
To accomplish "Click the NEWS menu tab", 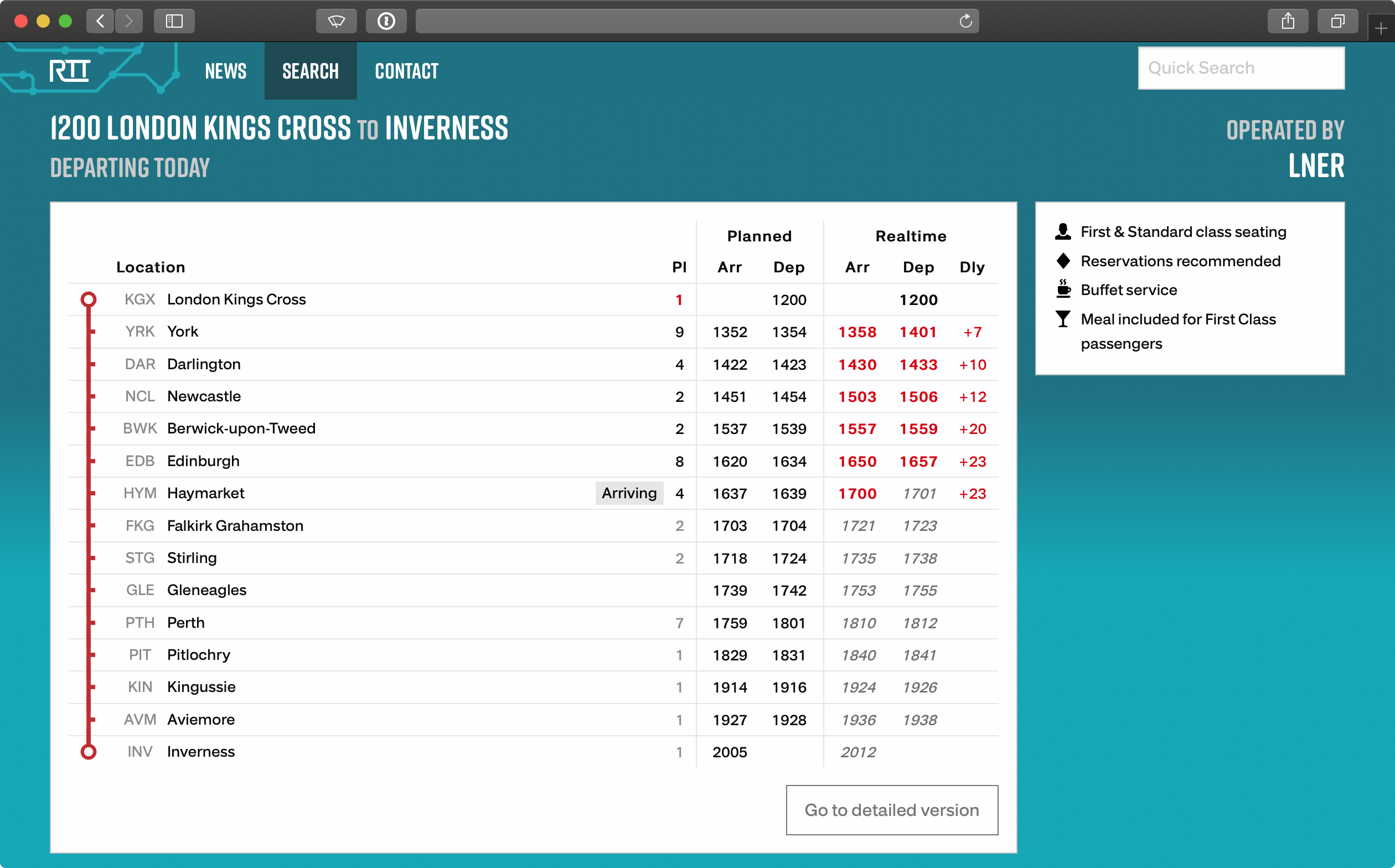I will tap(226, 70).
